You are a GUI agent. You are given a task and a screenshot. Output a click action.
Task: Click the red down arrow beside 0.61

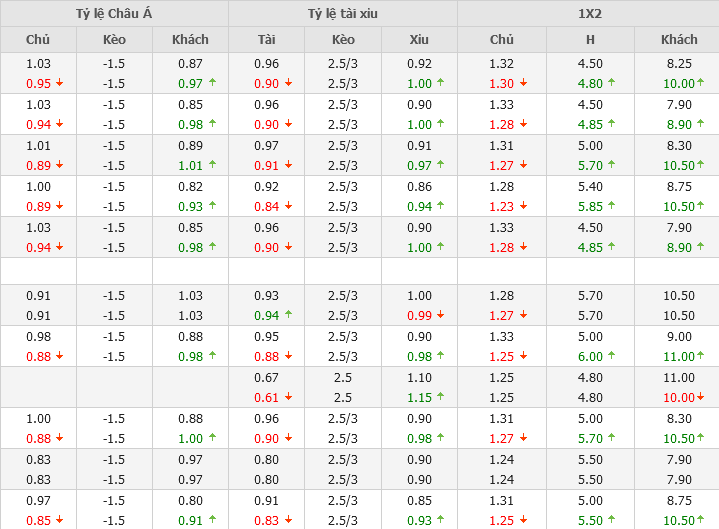pos(289,397)
